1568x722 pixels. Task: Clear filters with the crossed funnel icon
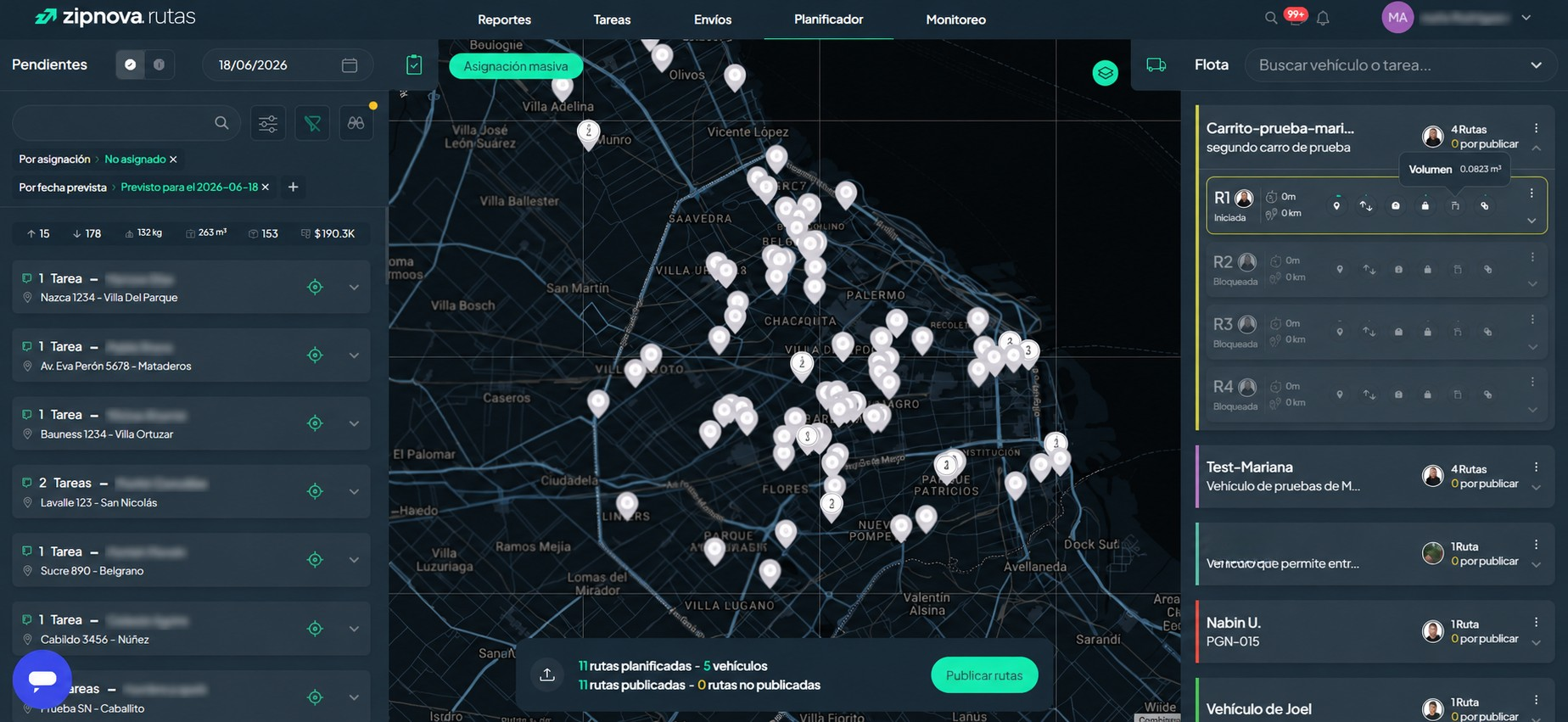click(x=312, y=124)
